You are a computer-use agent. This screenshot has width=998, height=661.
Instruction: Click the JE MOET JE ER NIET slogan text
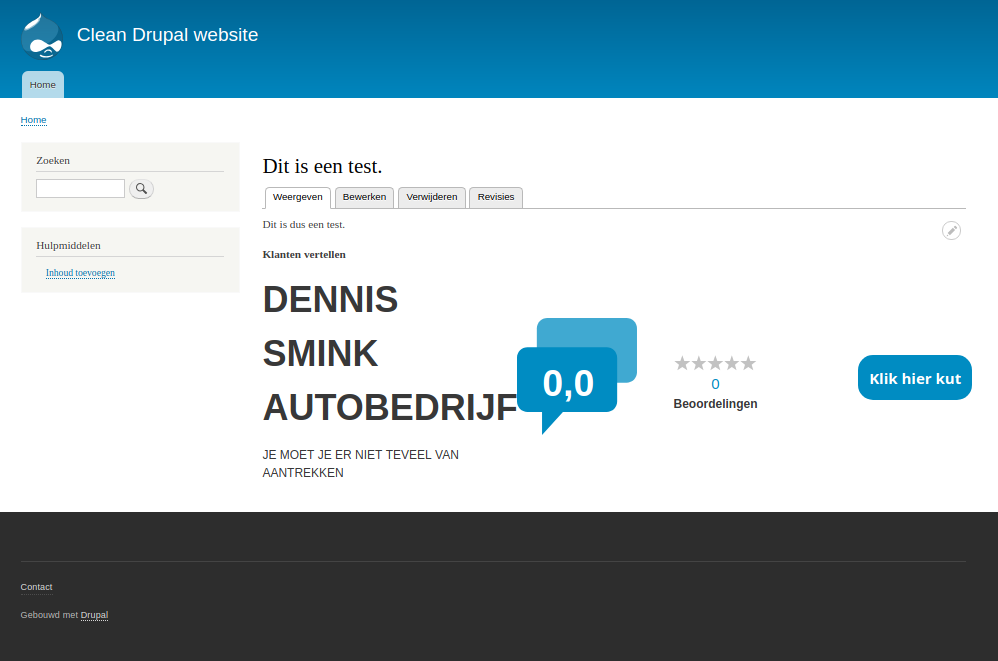(360, 464)
